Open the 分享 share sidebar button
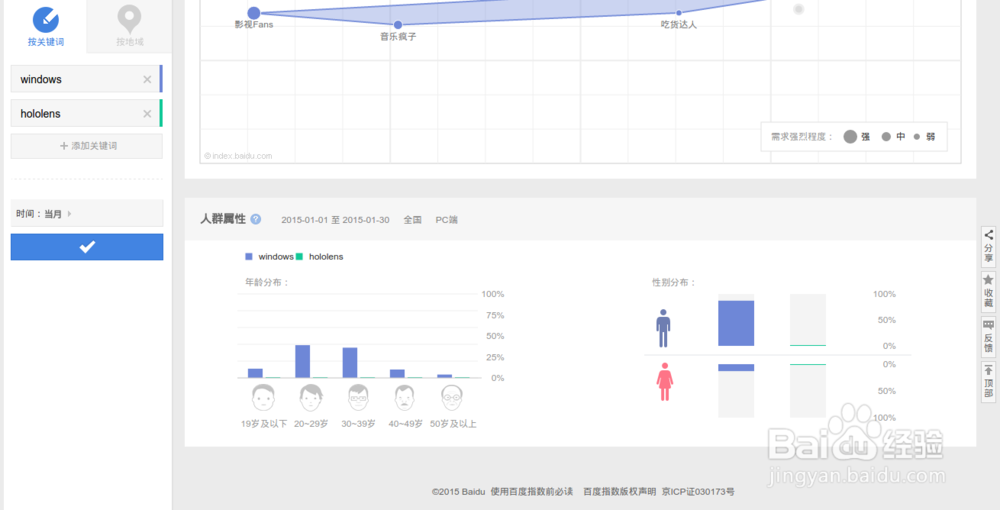Viewport: 1000px width, 510px height. click(x=988, y=247)
